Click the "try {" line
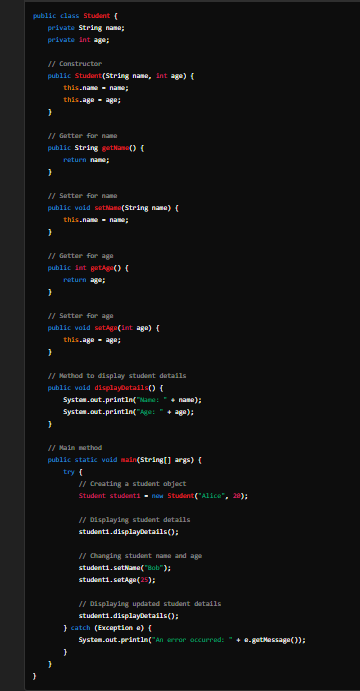The height and width of the screenshot is (691, 360). 73,472
